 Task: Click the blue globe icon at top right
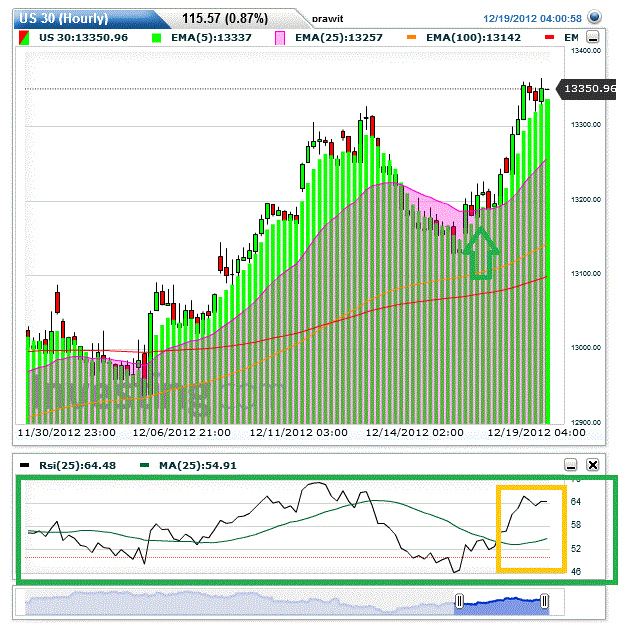[596, 17]
